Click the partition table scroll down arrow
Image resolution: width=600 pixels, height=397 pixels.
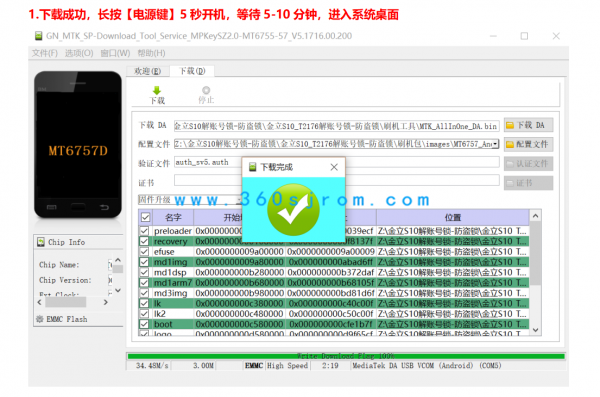(535, 330)
